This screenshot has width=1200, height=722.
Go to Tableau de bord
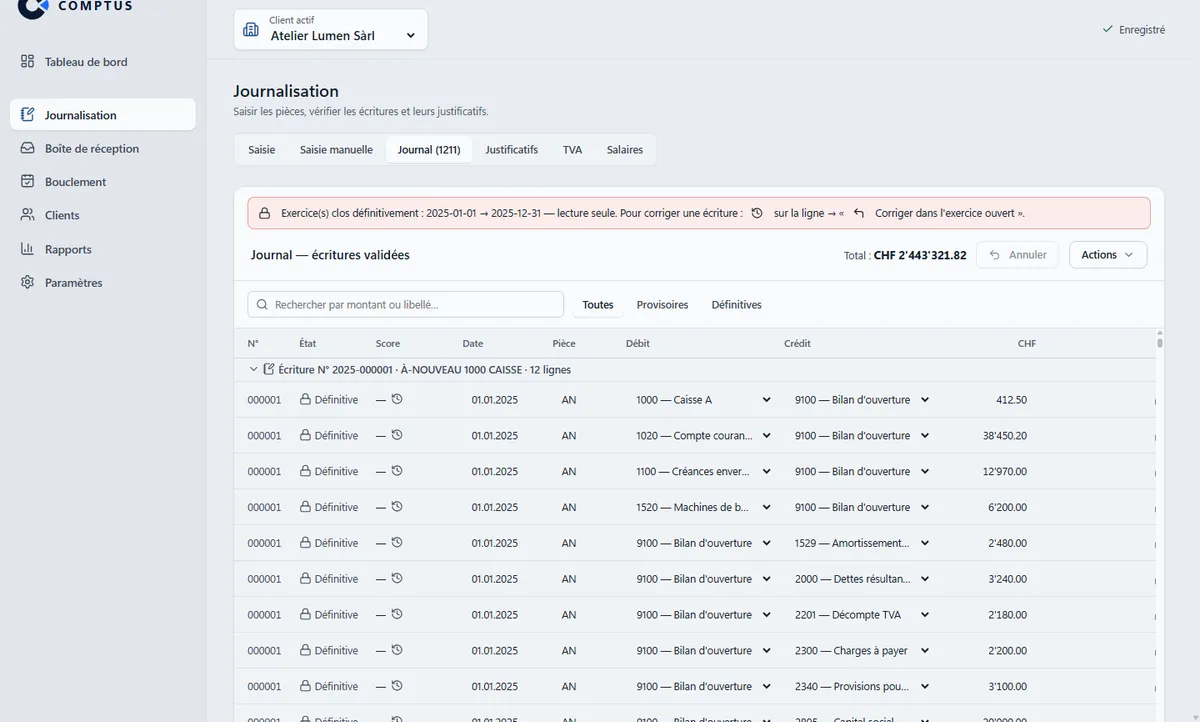point(103,61)
